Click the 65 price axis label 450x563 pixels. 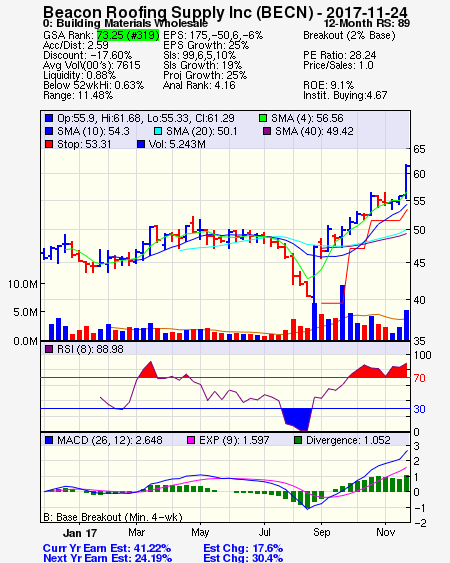[x=419, y=149]
